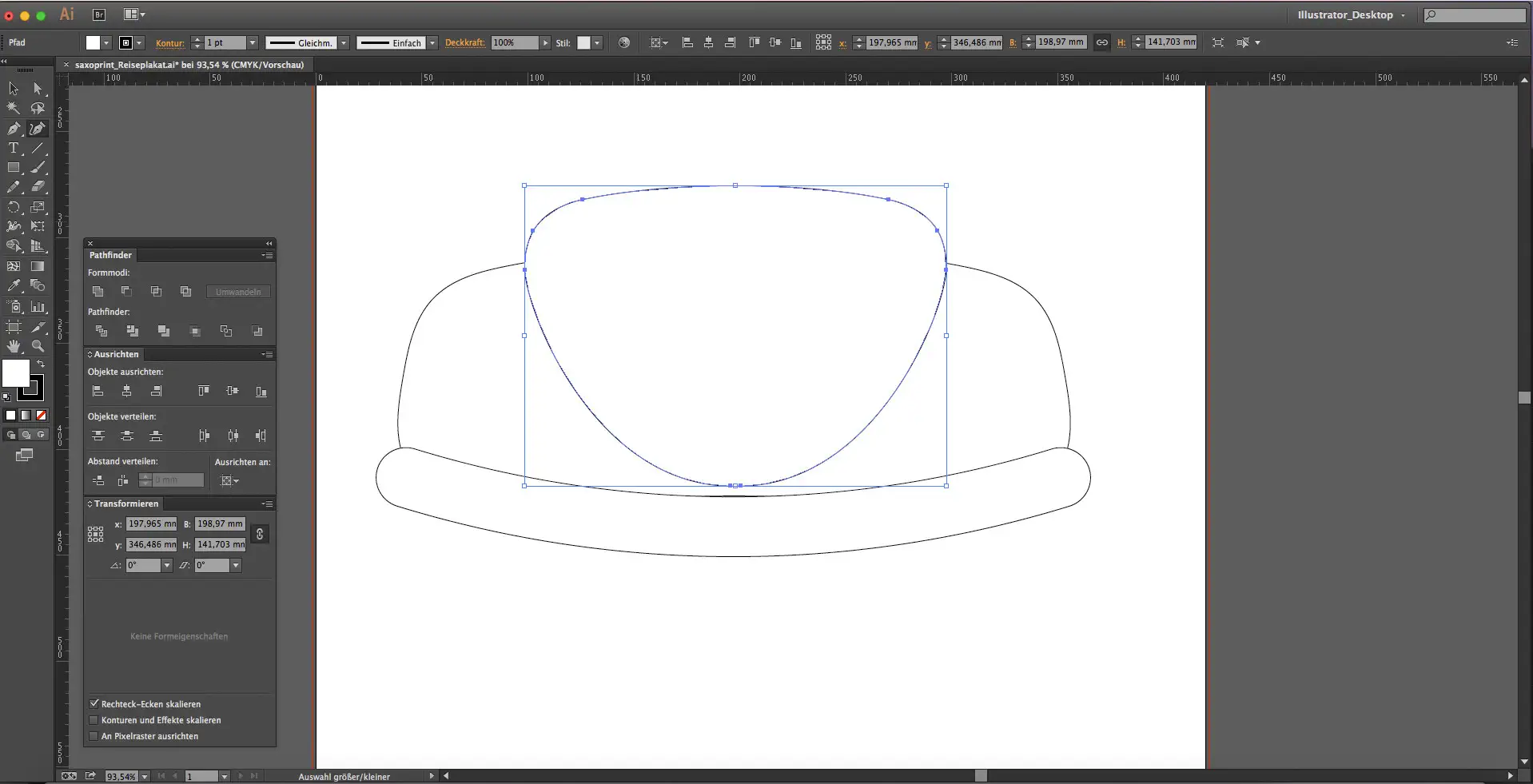This screenshot has width=1533, height=784.
Task: Click the Rotate tool
Action: pyautogui.click(x=14, y=207)
